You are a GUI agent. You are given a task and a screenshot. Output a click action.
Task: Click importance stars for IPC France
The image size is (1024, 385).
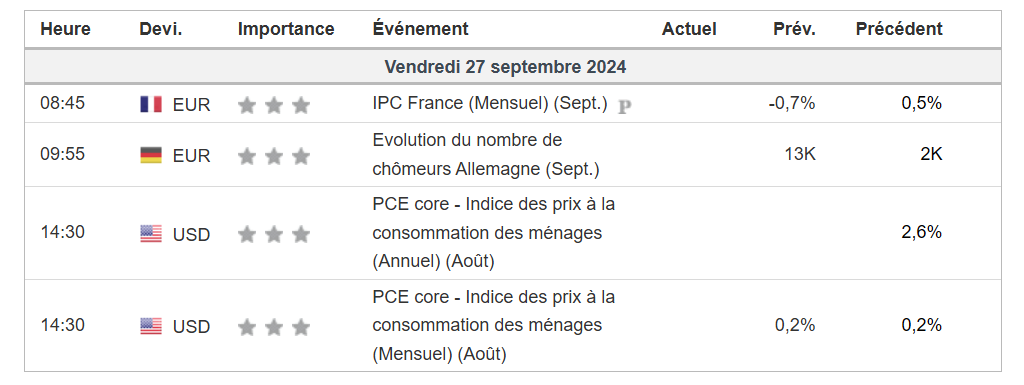coord(274,105)
